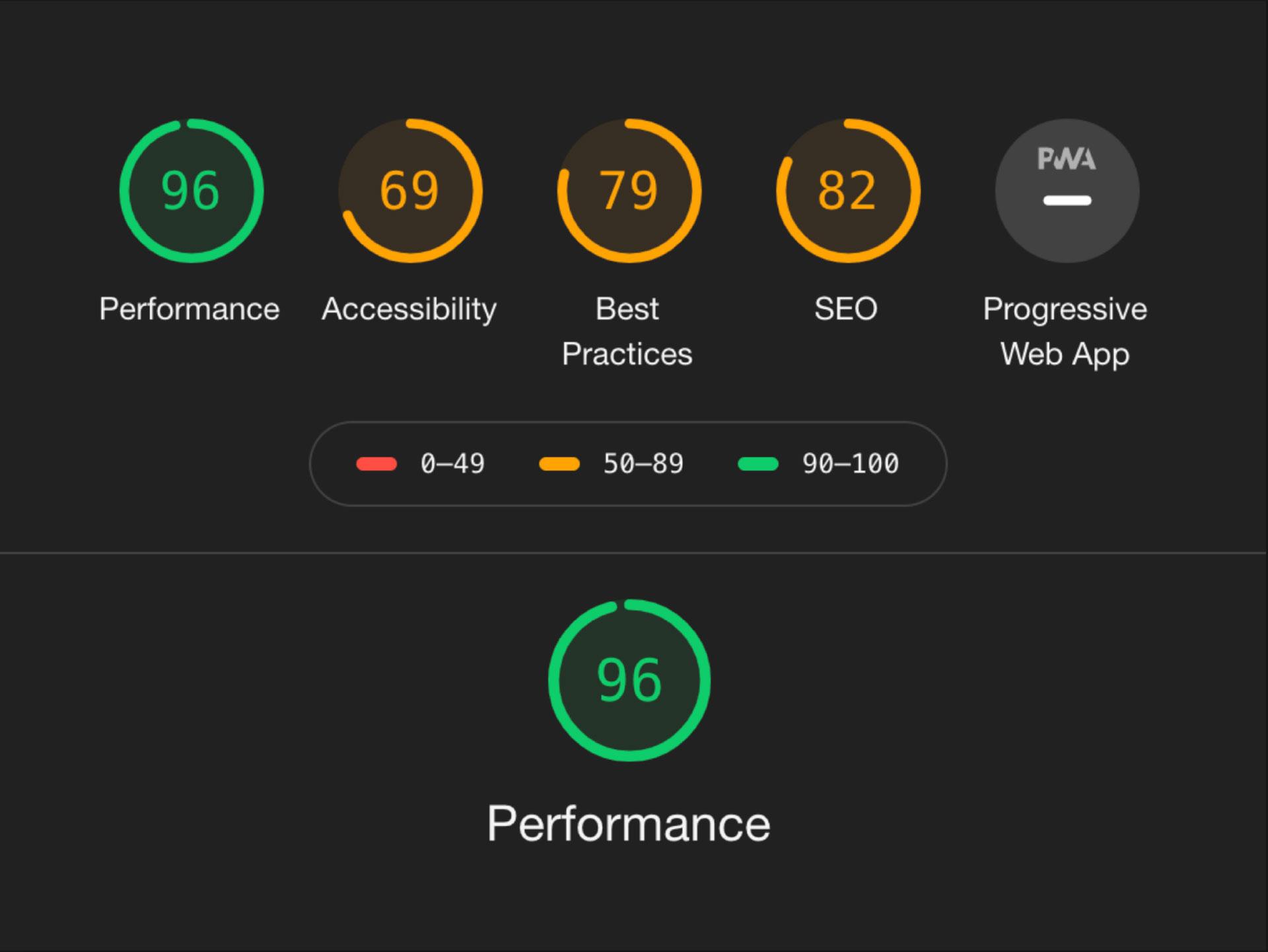Select the large Performance gauge at bottom
The height and width of the screenshot is (952, 1268).
(x=629, y=680)
